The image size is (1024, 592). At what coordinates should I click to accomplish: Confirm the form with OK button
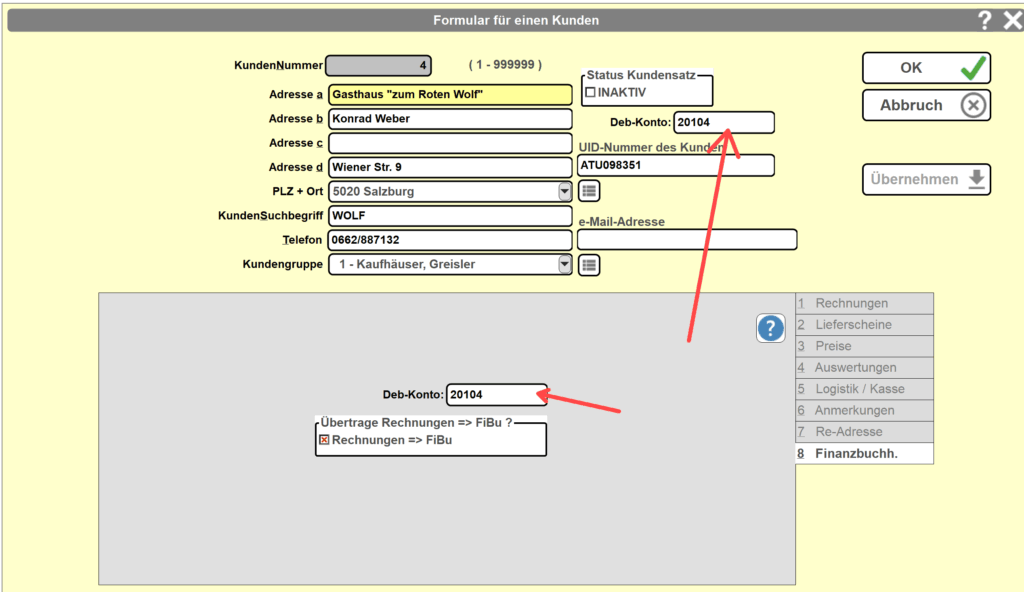(x=926, y=68)
